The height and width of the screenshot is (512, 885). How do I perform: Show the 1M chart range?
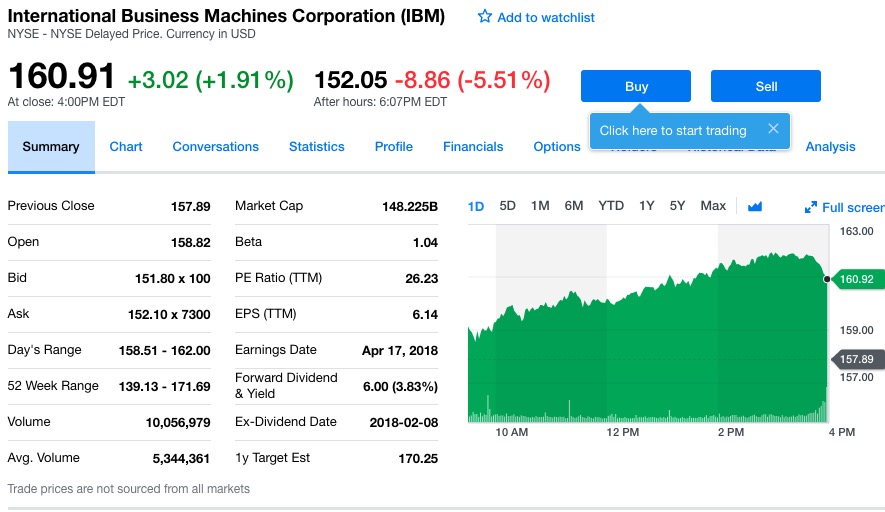point(540,205)
